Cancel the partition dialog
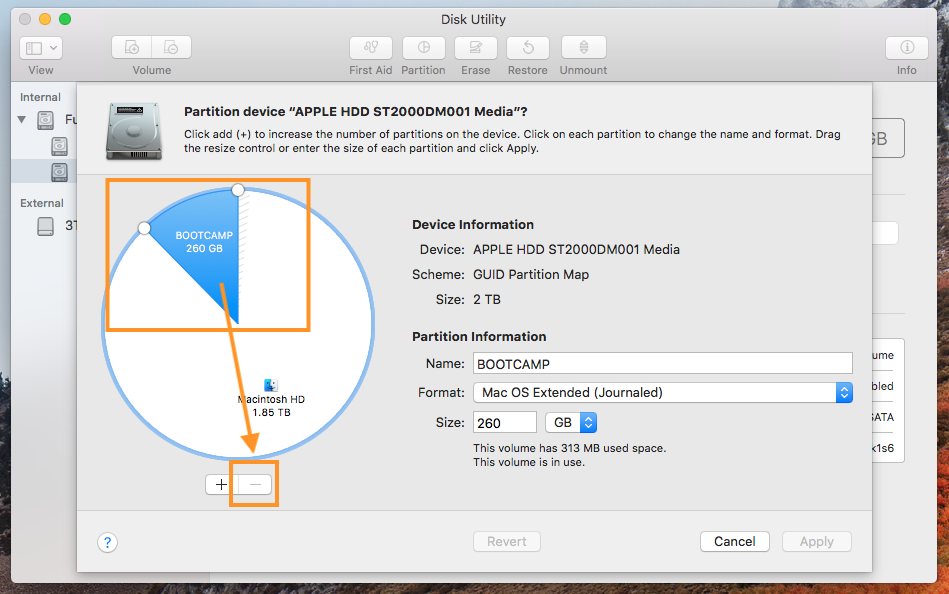The height and width of the screenshot is (594, 949). (x=735, y=541)
